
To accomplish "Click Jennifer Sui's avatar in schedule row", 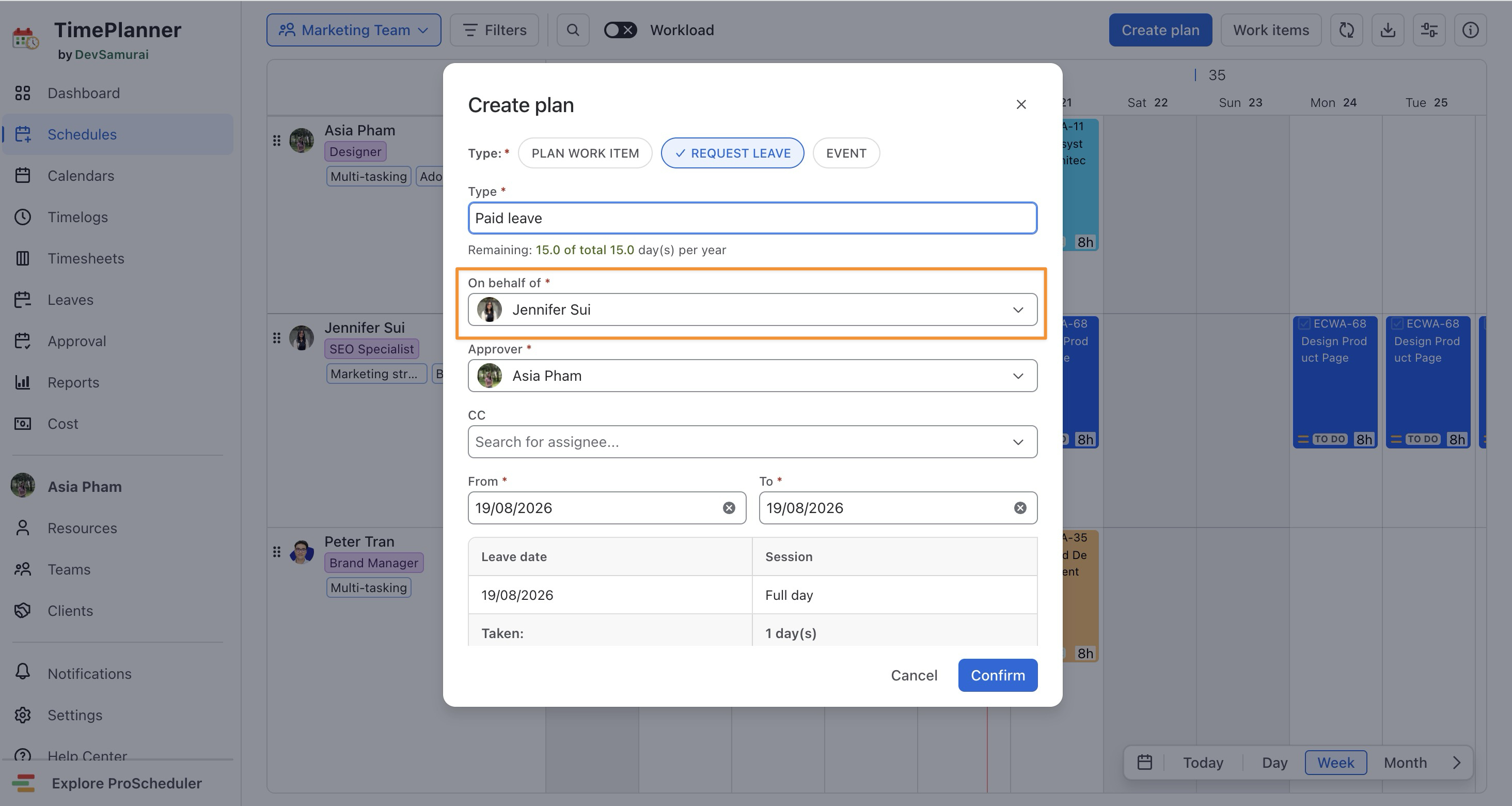I will click(302, 338).
